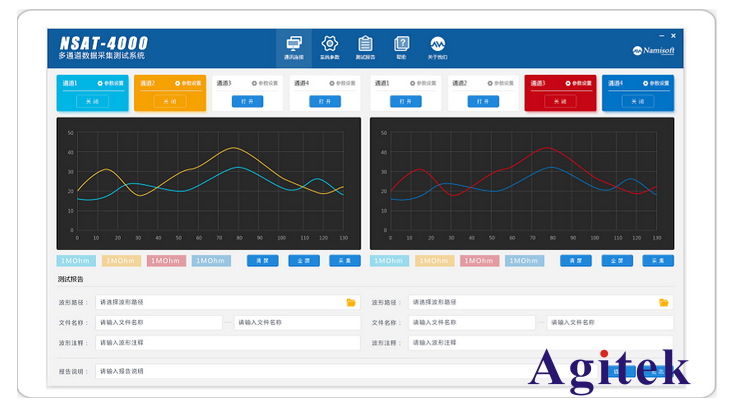Open the 帮助 help icon
Image resolution: width=747 pixels, height=417 pixels.
[401, 45]
